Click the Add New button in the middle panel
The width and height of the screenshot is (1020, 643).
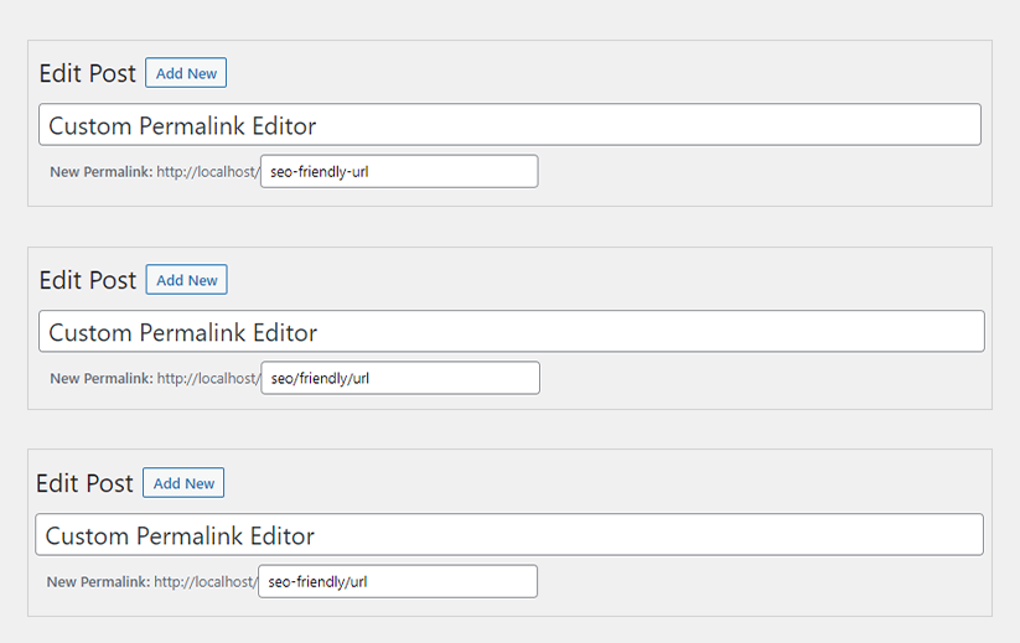(186, 279)
